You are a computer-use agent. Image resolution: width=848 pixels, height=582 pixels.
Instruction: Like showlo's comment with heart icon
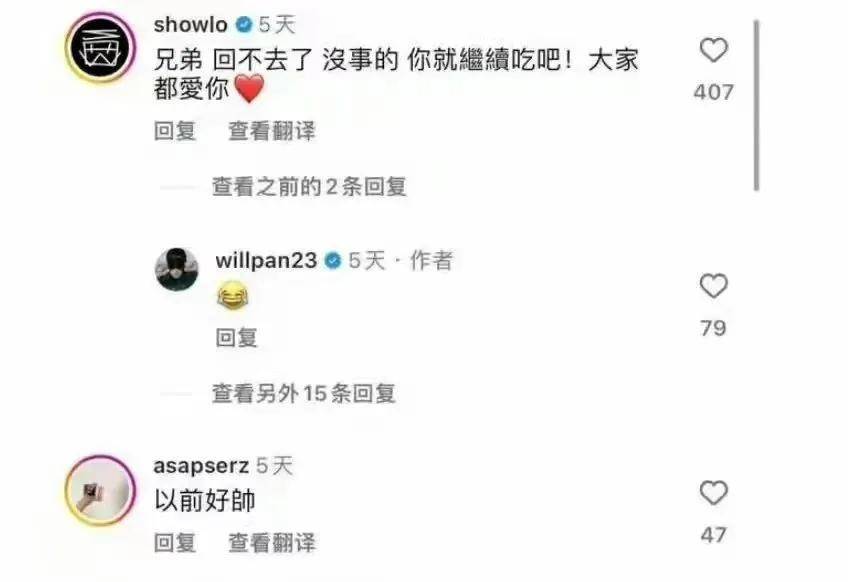point(713,50)
